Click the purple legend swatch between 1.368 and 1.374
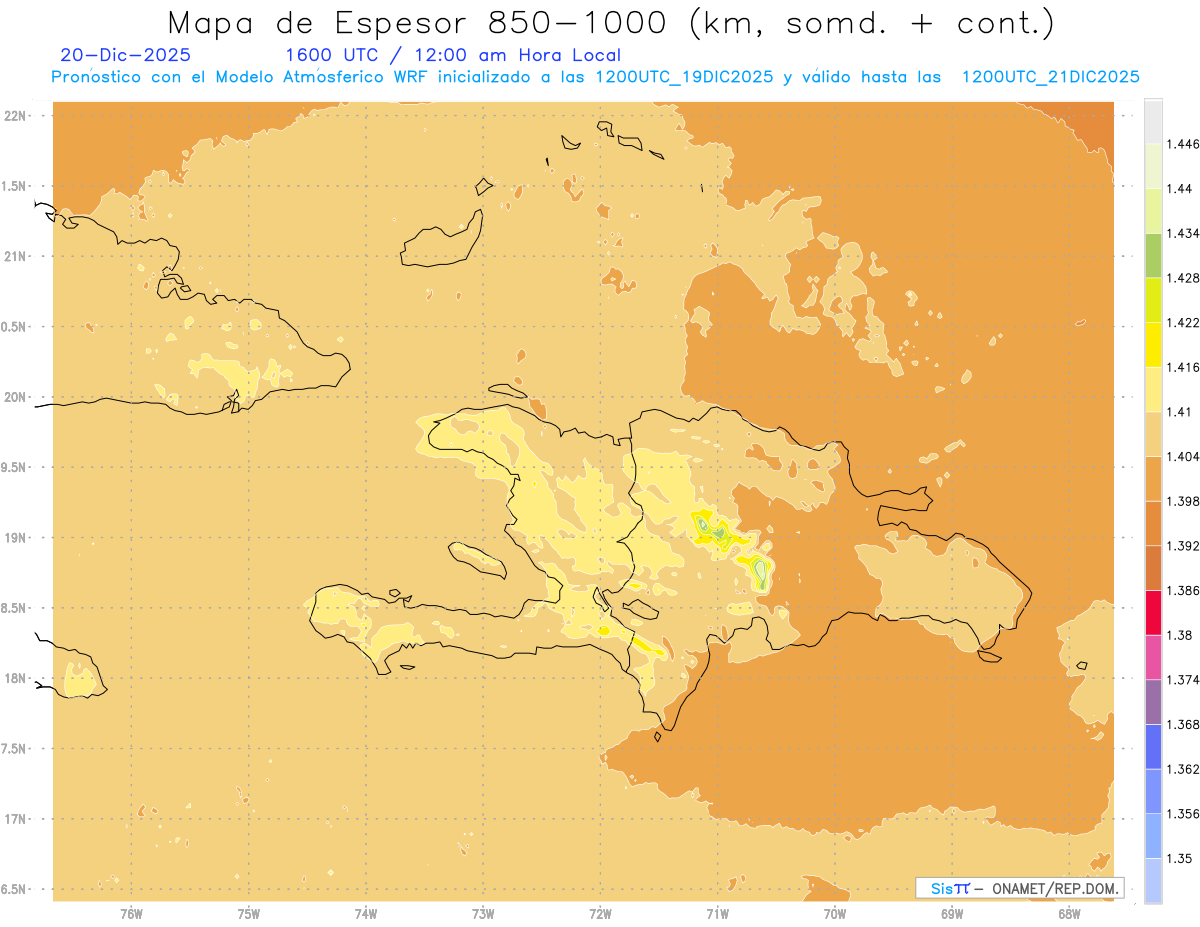The width and height of the screenshot is (1200, 927). click(x=1153, y=702)
